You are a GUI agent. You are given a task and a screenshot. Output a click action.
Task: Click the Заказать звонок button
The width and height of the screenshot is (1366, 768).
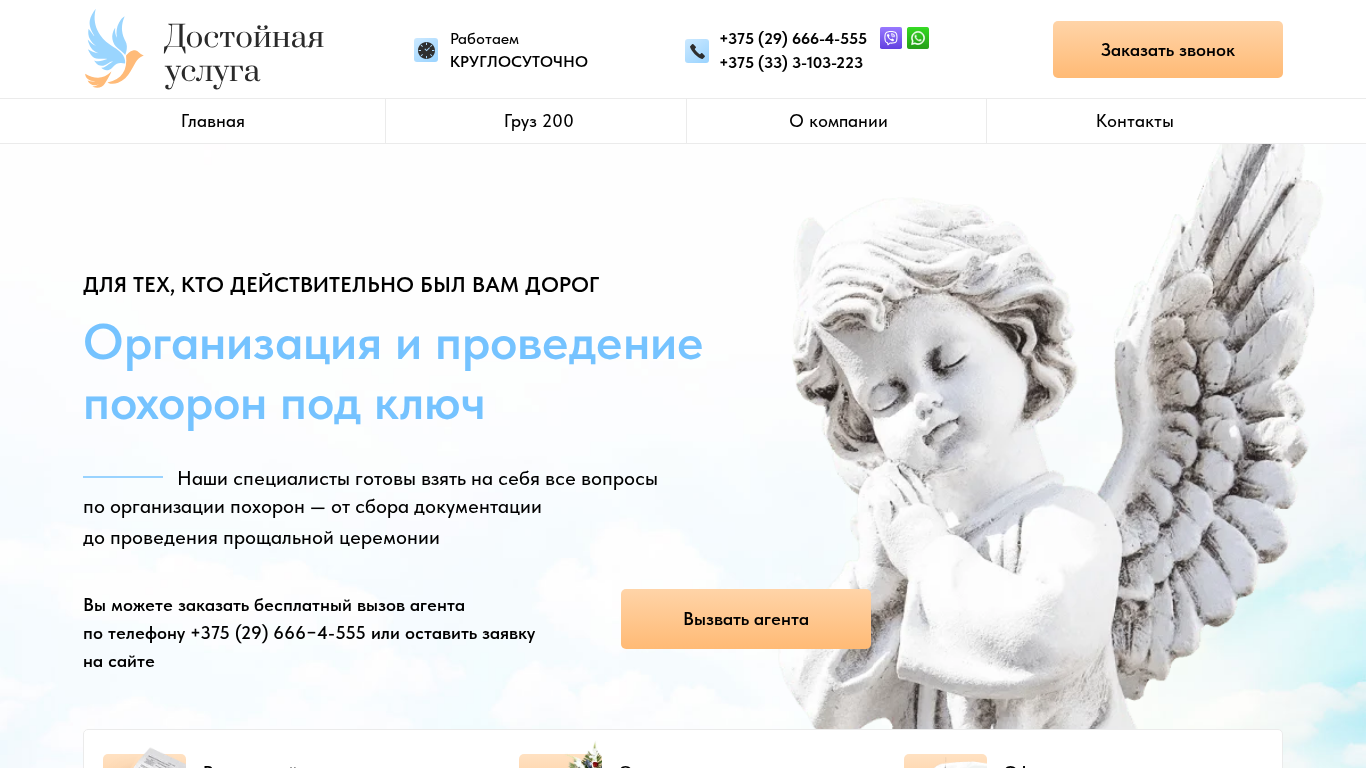pyautogui.click(x=1168, y=50)
